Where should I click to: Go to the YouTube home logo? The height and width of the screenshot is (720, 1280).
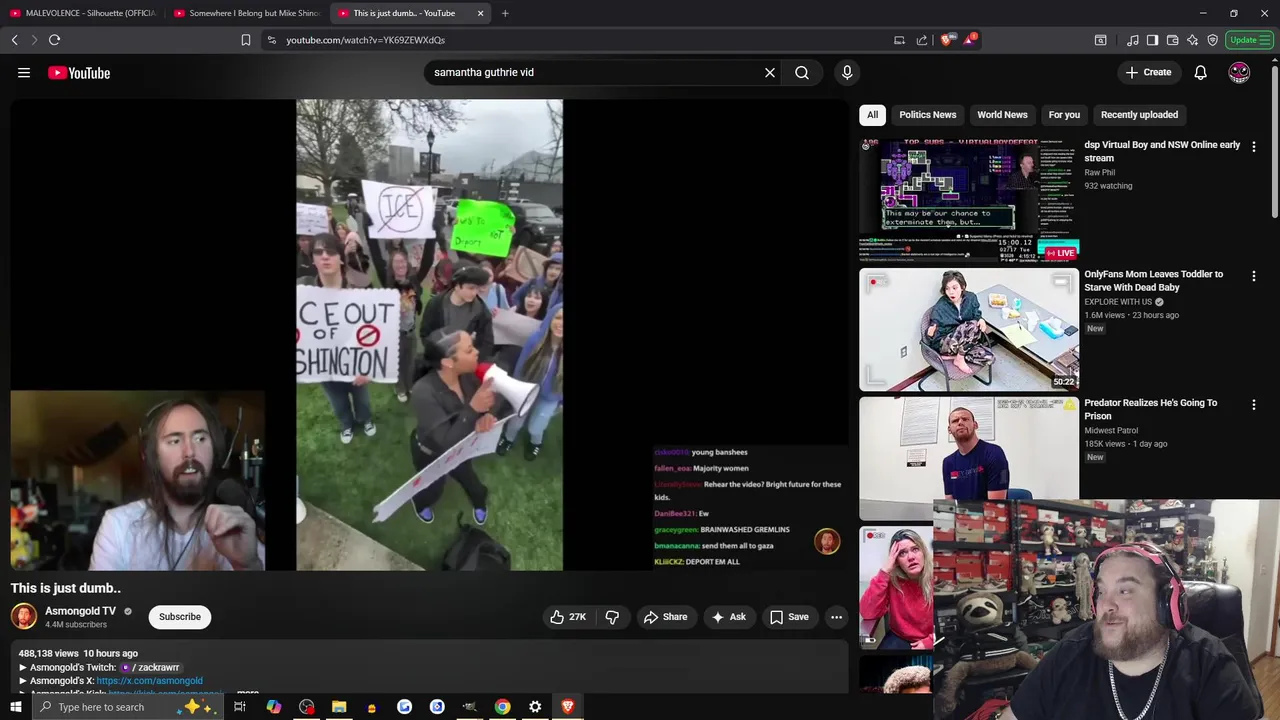[x=79, y=73]
